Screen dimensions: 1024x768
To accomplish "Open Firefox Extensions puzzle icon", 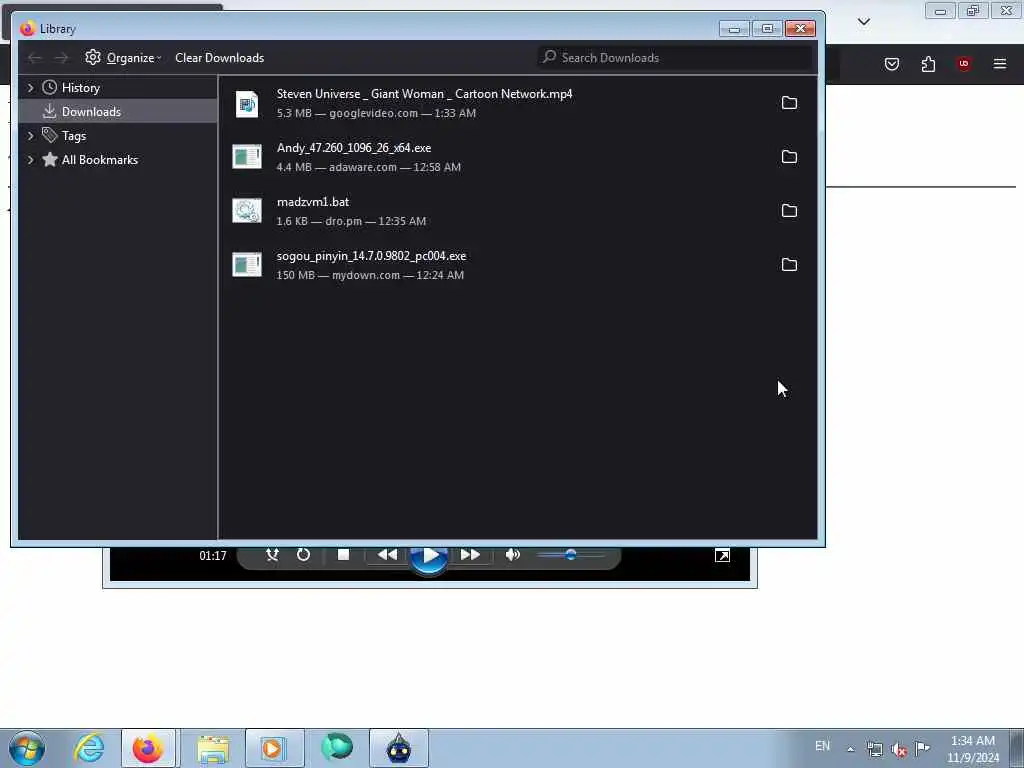I will [x=928, y=64].
